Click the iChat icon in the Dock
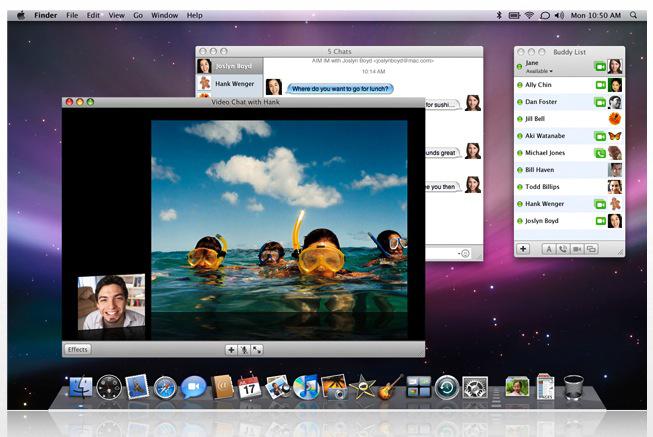Viewport: 653px width, 437px height. tap(194, 387)
